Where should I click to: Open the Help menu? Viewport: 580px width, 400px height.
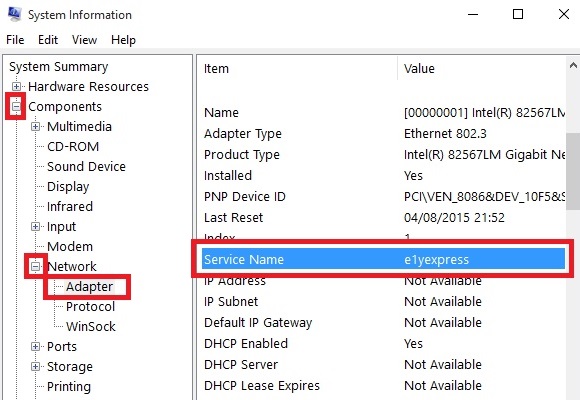coord(123,40)
